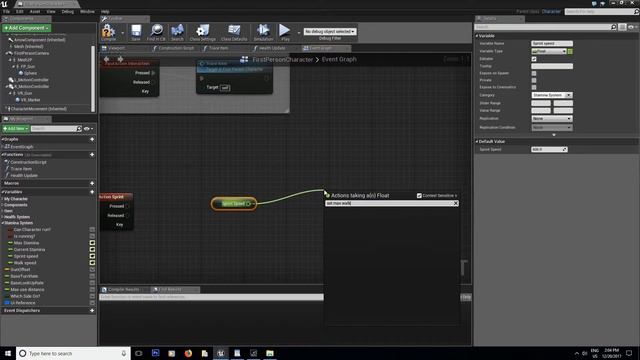Viewport: 640px width, 360px height.
Task: Select the Sprint speed variable in the list
Action: [x=26, y=256]
